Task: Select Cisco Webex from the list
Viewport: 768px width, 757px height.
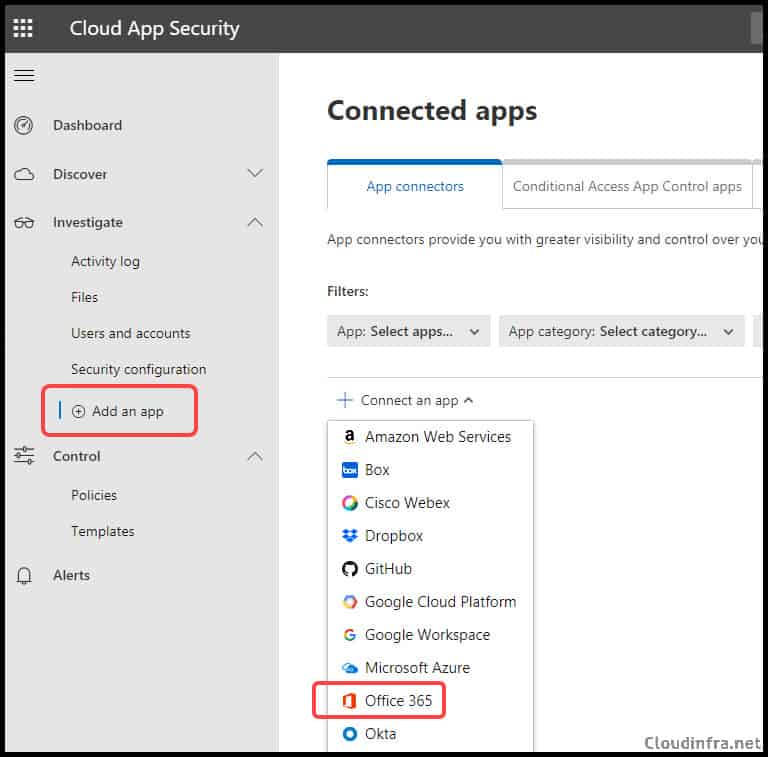Action: pyautogui.click(x=430, y=503)
